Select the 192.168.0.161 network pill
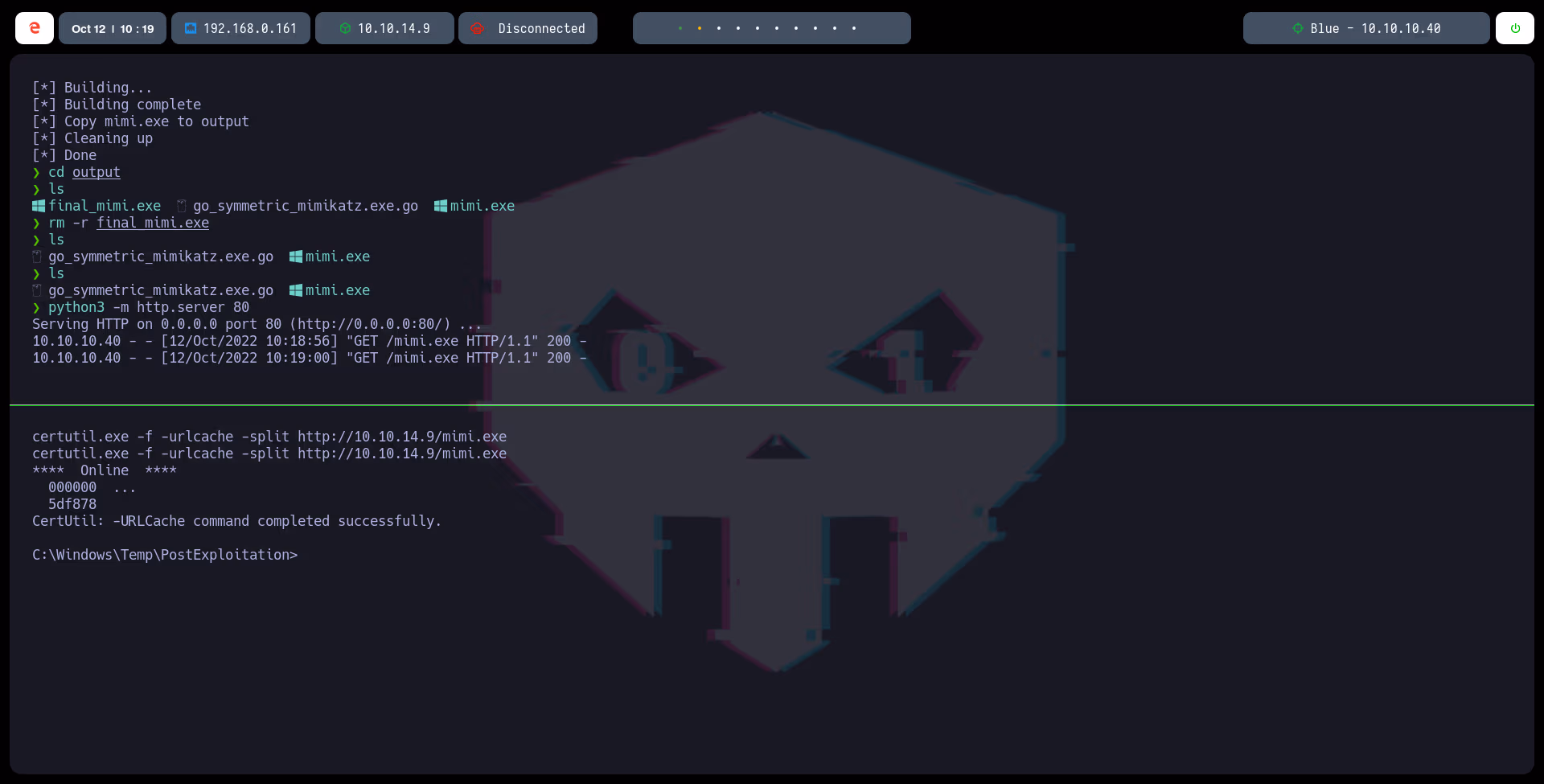Viewport: 1544px width, 784px height. [240, 28]
